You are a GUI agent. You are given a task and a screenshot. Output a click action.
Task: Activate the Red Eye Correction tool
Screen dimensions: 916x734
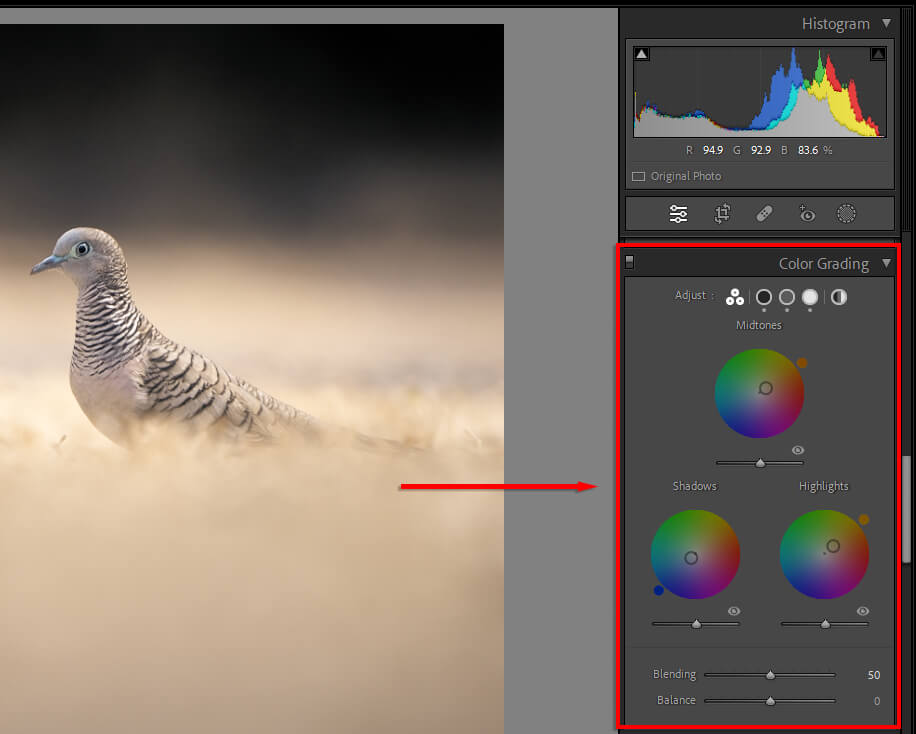pyautogui.click(x=806, y=213)
